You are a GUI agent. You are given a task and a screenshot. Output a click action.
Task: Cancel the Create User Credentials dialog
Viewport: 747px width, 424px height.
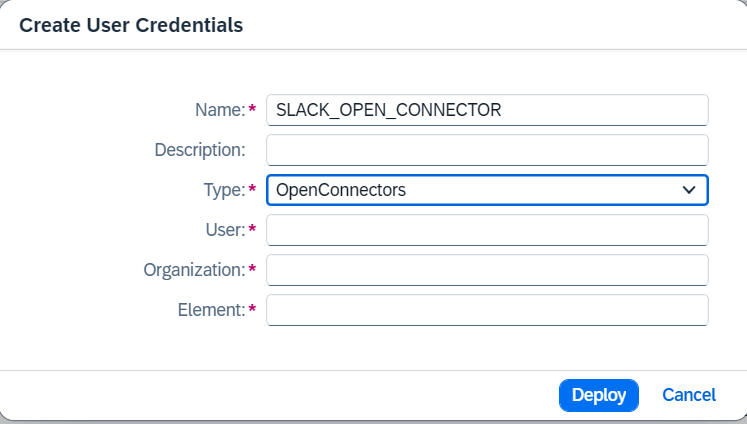click(x=689, y=395)
